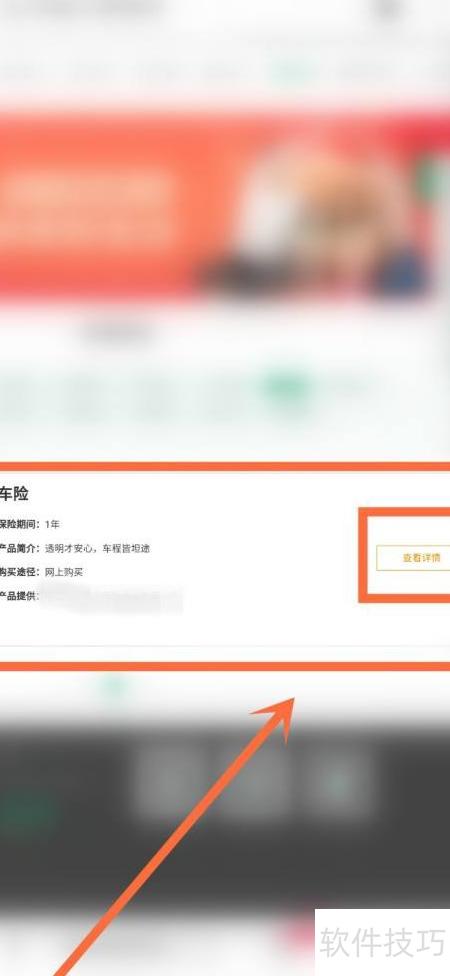Click the 保险期间 1年 line
Viewport: 450px width, 976px height.
(30, 524)
